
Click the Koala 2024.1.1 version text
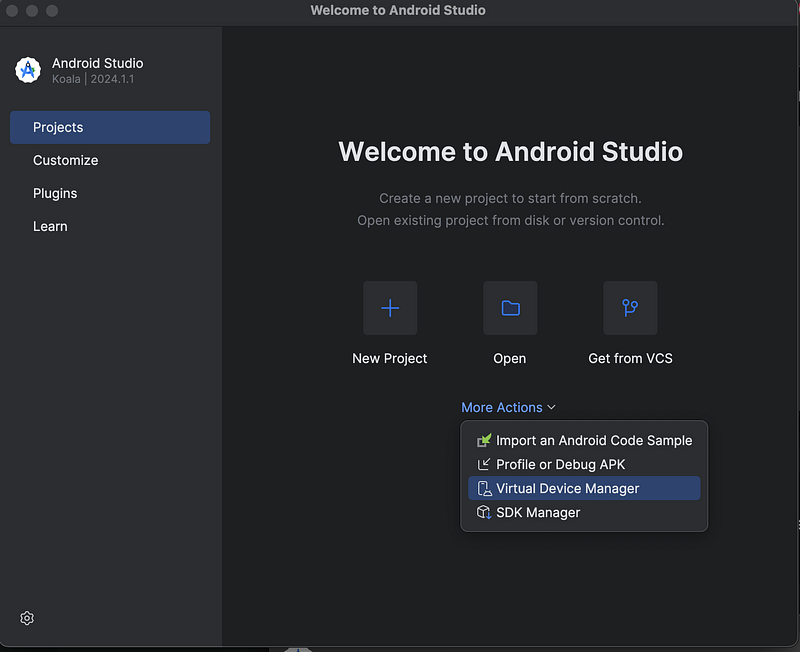pyautogui.click(x=93, y=79)
